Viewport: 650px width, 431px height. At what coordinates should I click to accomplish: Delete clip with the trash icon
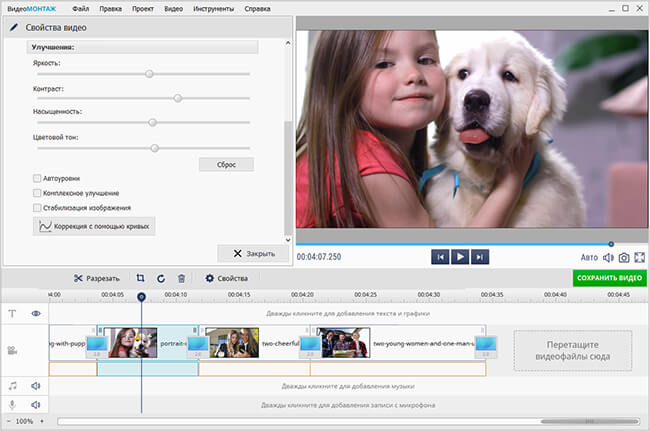pyautogui.click(x=181, y=278)
